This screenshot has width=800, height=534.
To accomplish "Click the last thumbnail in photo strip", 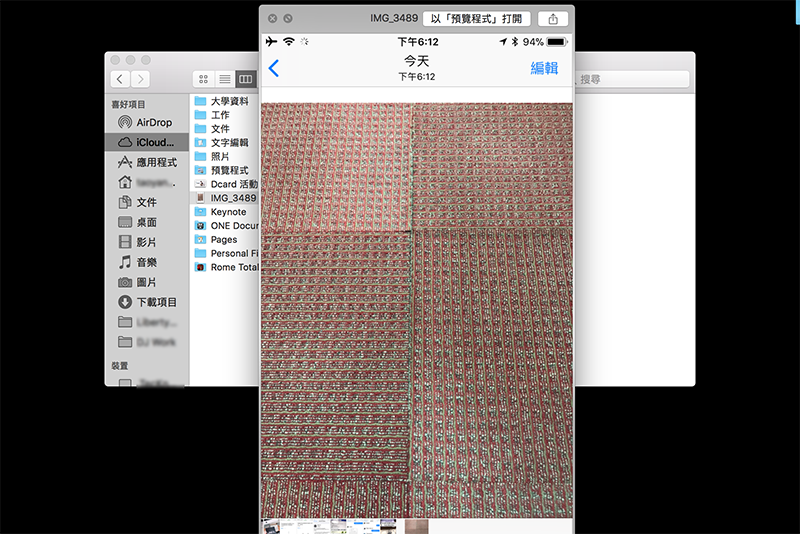I will tap(416, 527).
